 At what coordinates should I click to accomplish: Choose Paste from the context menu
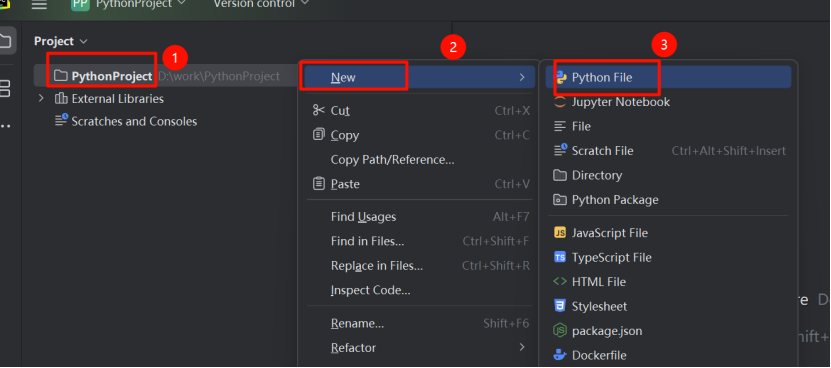(420, 184)
